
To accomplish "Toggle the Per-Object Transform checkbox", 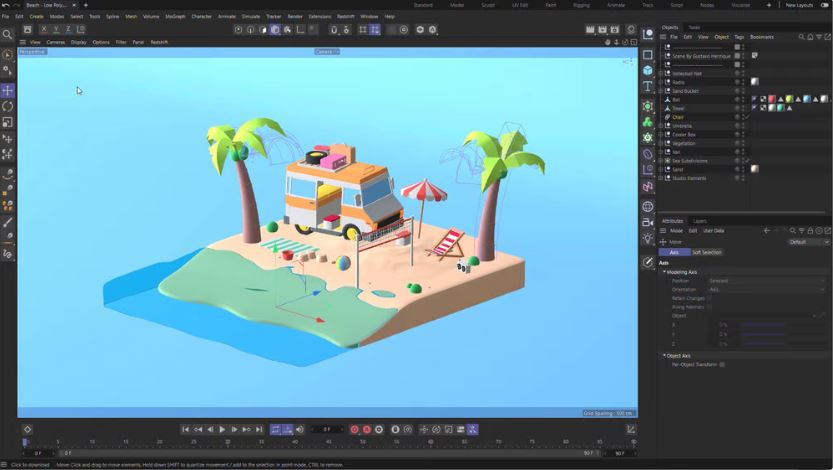I will 722,364.
